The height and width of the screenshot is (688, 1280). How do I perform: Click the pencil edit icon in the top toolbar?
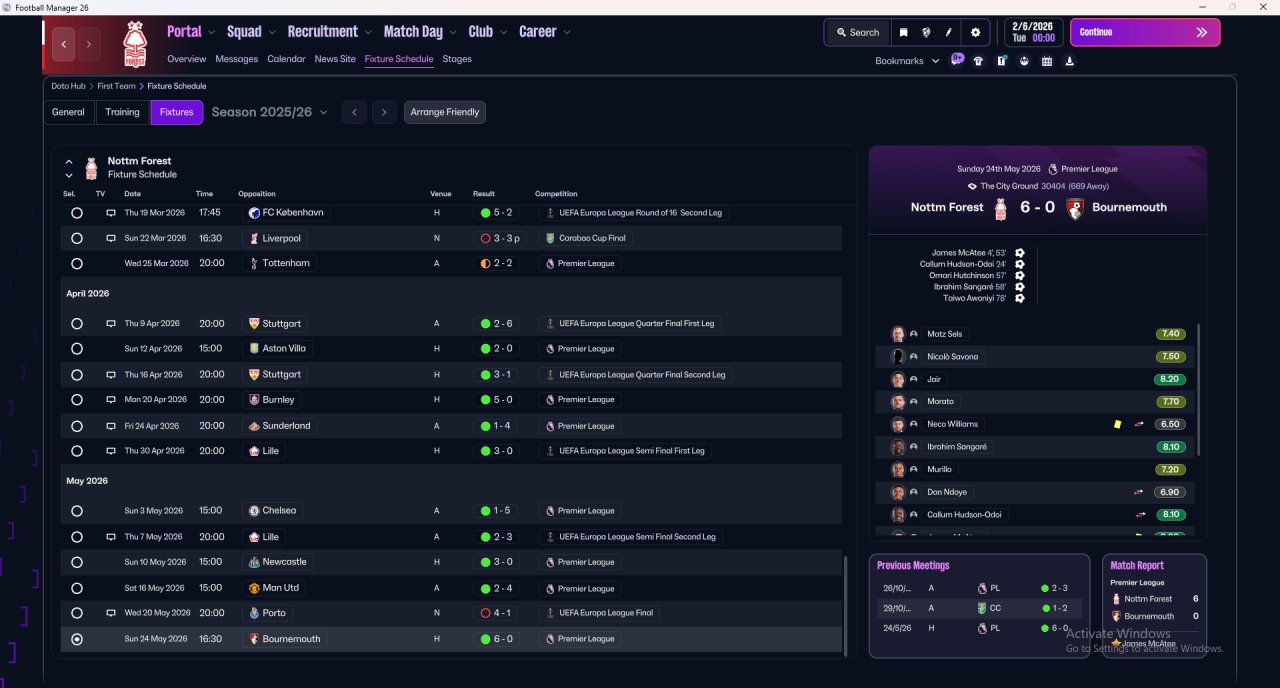949,32
